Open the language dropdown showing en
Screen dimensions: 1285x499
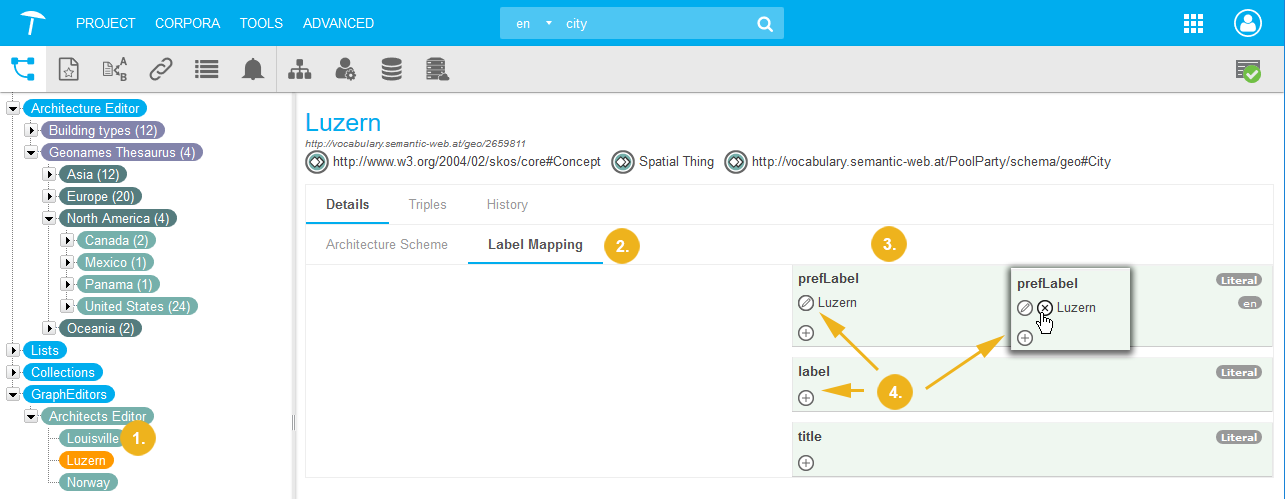point(534,23)
